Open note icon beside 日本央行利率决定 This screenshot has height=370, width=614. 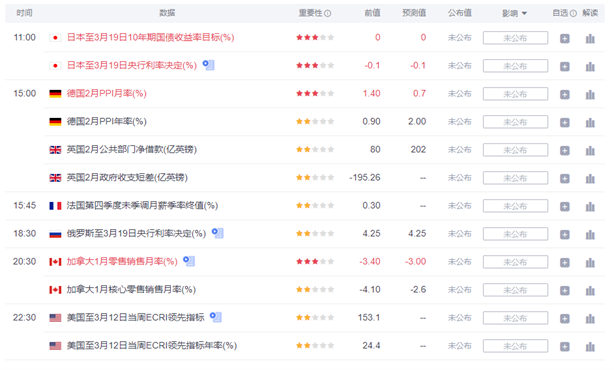208,65
